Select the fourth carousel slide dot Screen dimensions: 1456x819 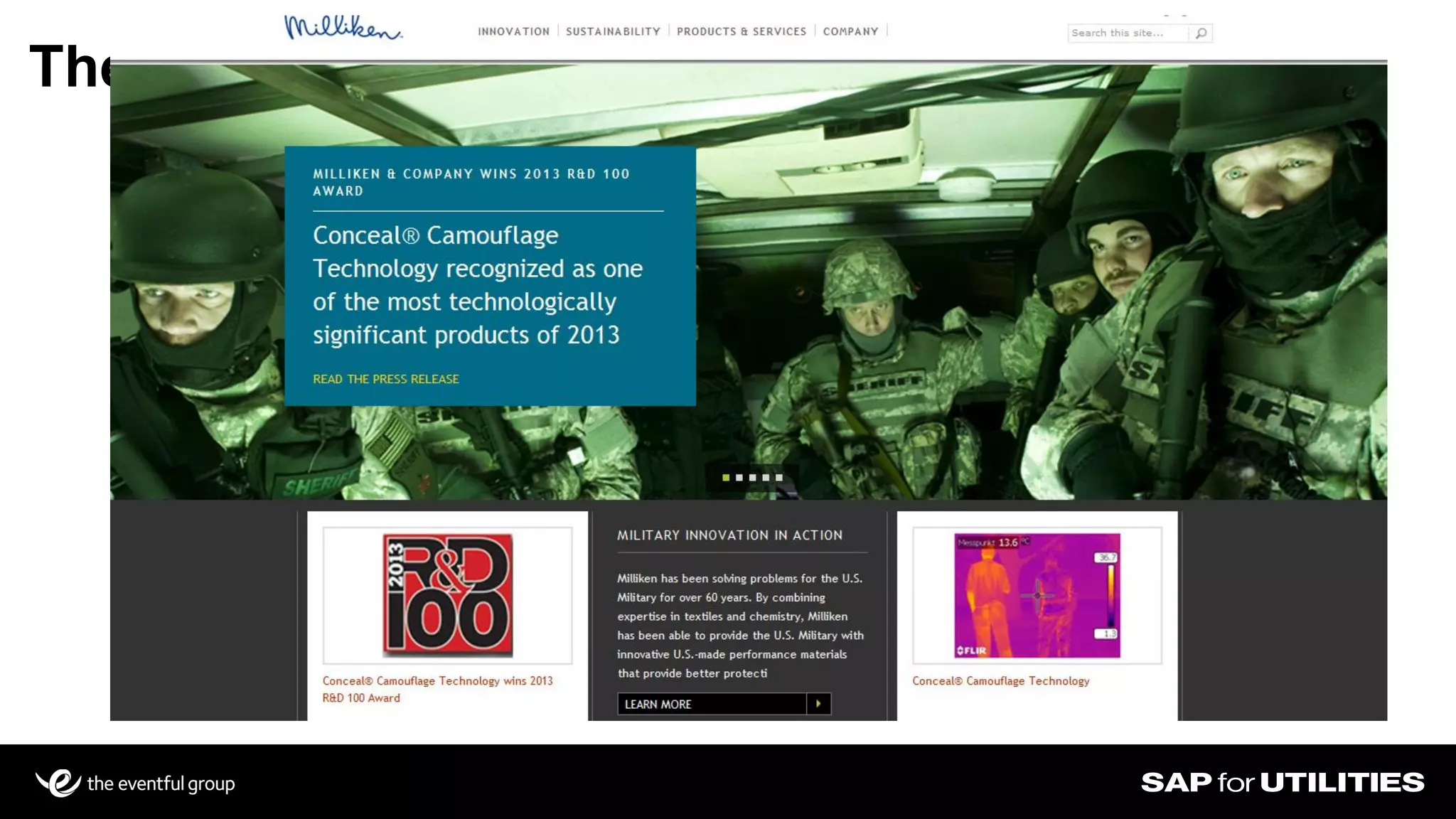pos(766,478)
